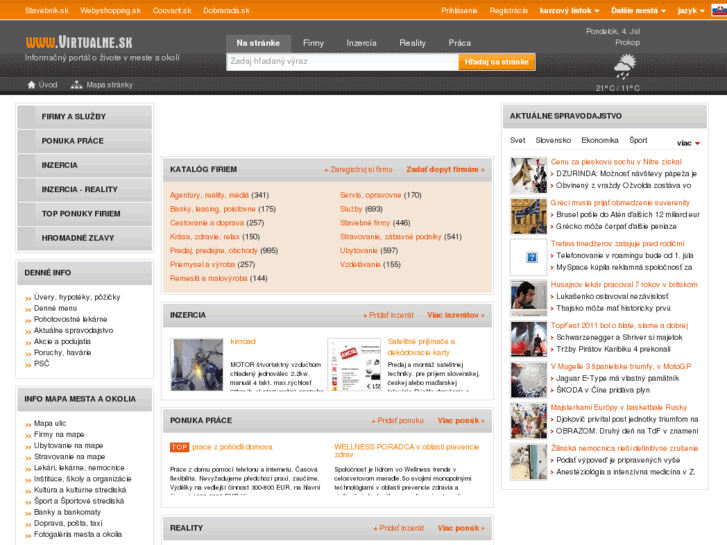Open the Fotogaléria mesta a okolia link

coord(78,535)
